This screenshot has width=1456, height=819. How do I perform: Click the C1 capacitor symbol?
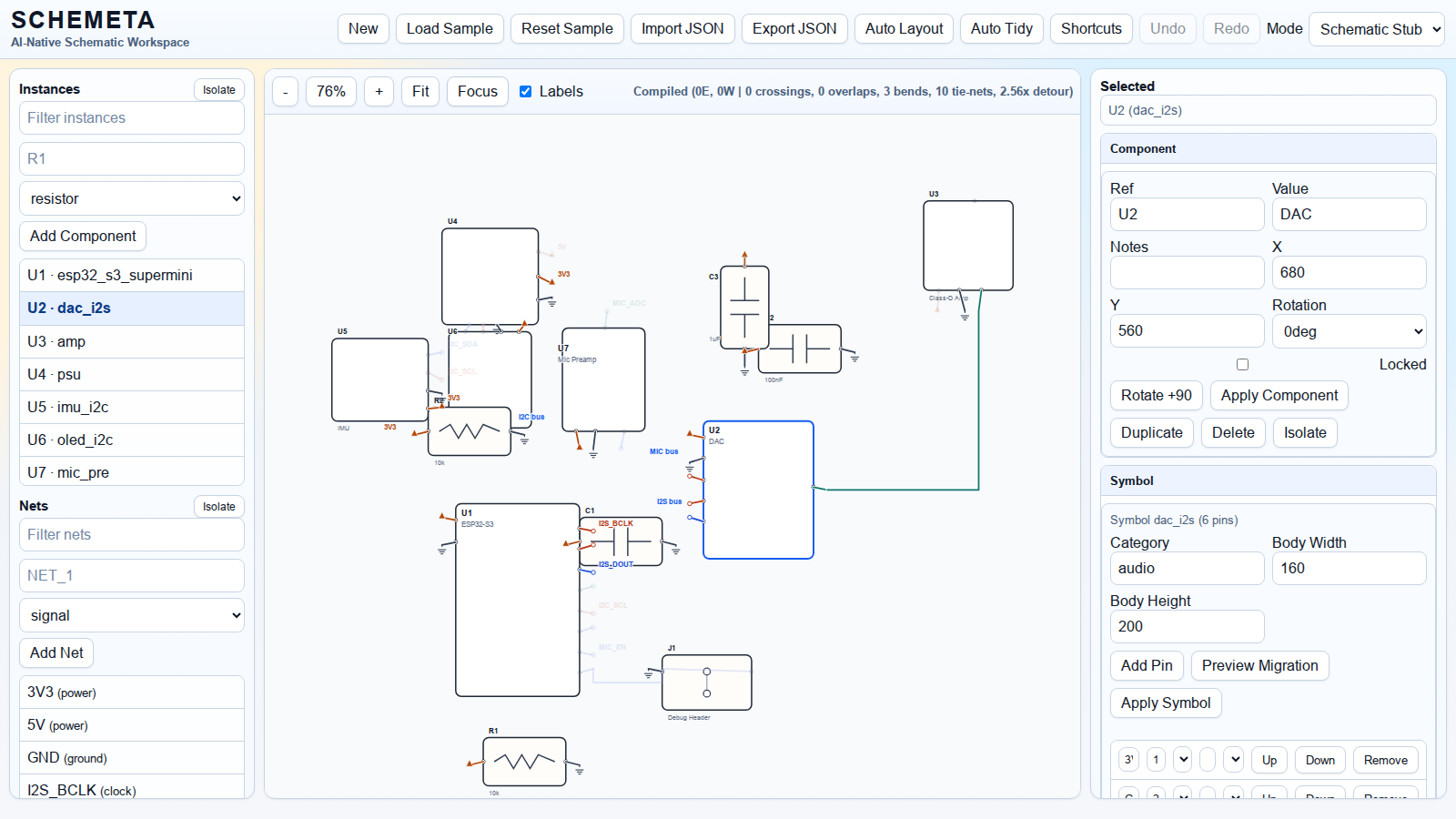click(621, 542)
